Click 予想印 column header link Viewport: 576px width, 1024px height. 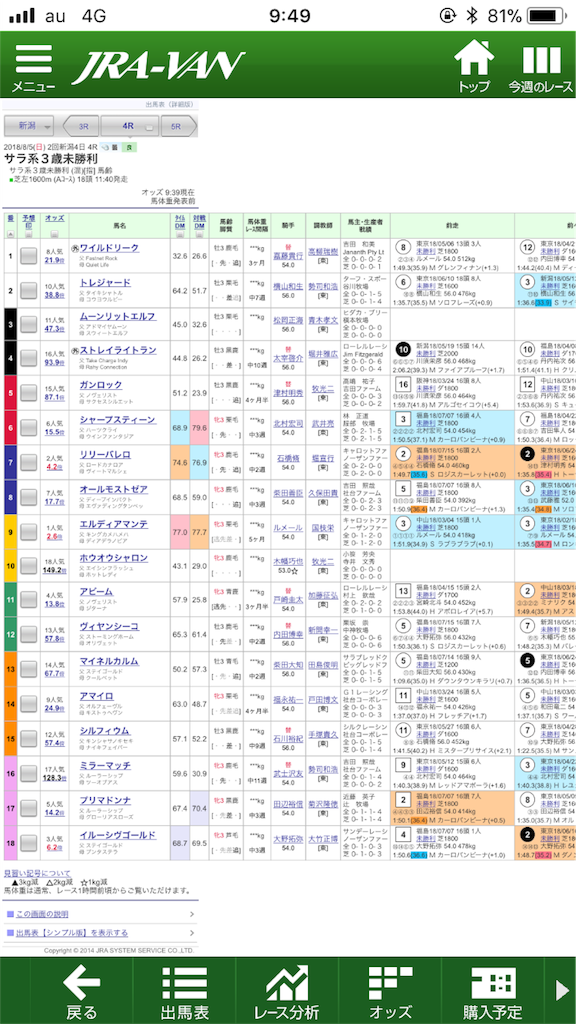(x=28, y=220)
